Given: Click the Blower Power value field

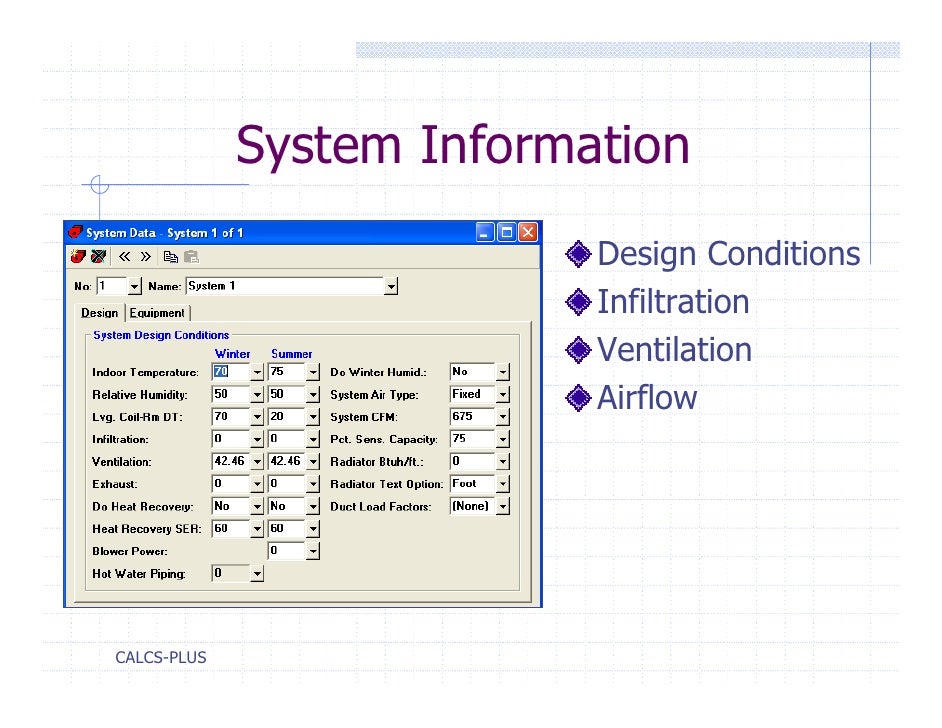Looking at the screenshot, I should point(287,551).
